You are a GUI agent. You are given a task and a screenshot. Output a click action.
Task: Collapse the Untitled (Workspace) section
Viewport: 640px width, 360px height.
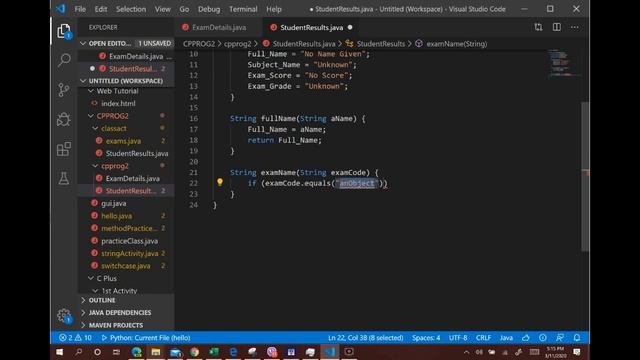pos(83,81)
